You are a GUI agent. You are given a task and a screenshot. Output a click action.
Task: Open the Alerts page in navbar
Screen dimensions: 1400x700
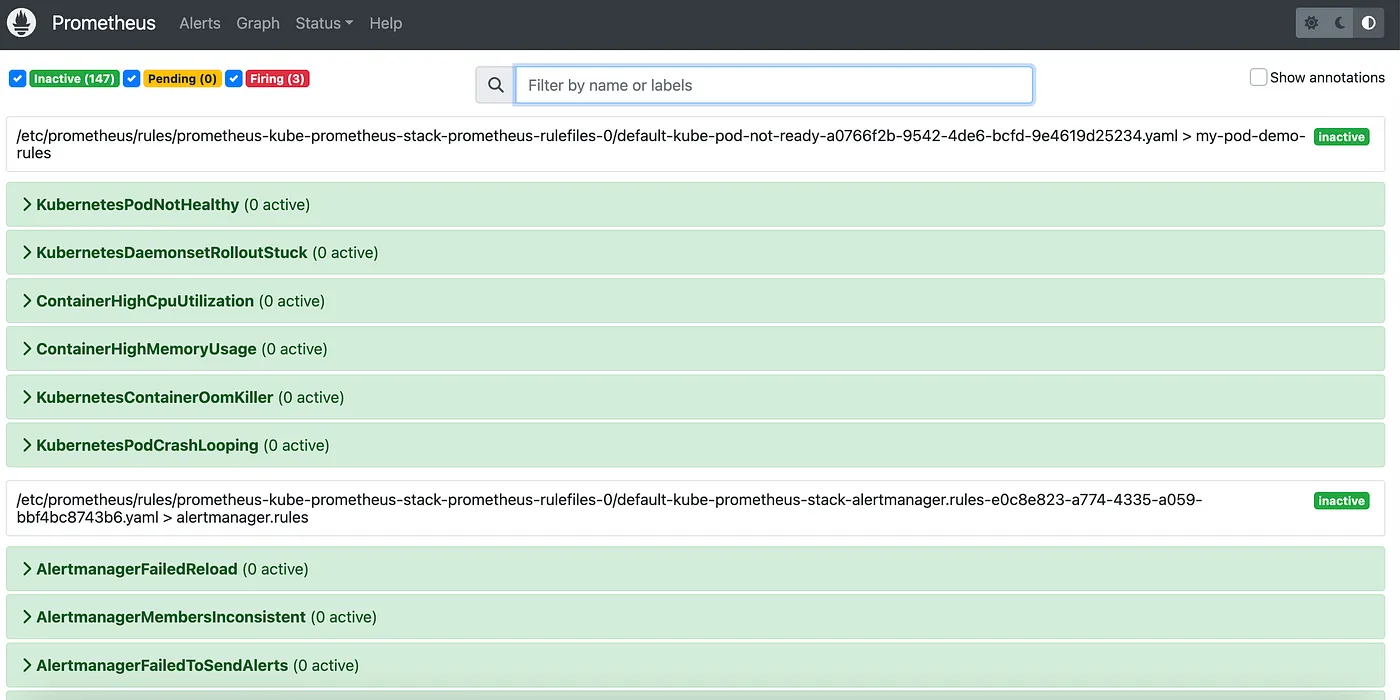pos(200,23)
